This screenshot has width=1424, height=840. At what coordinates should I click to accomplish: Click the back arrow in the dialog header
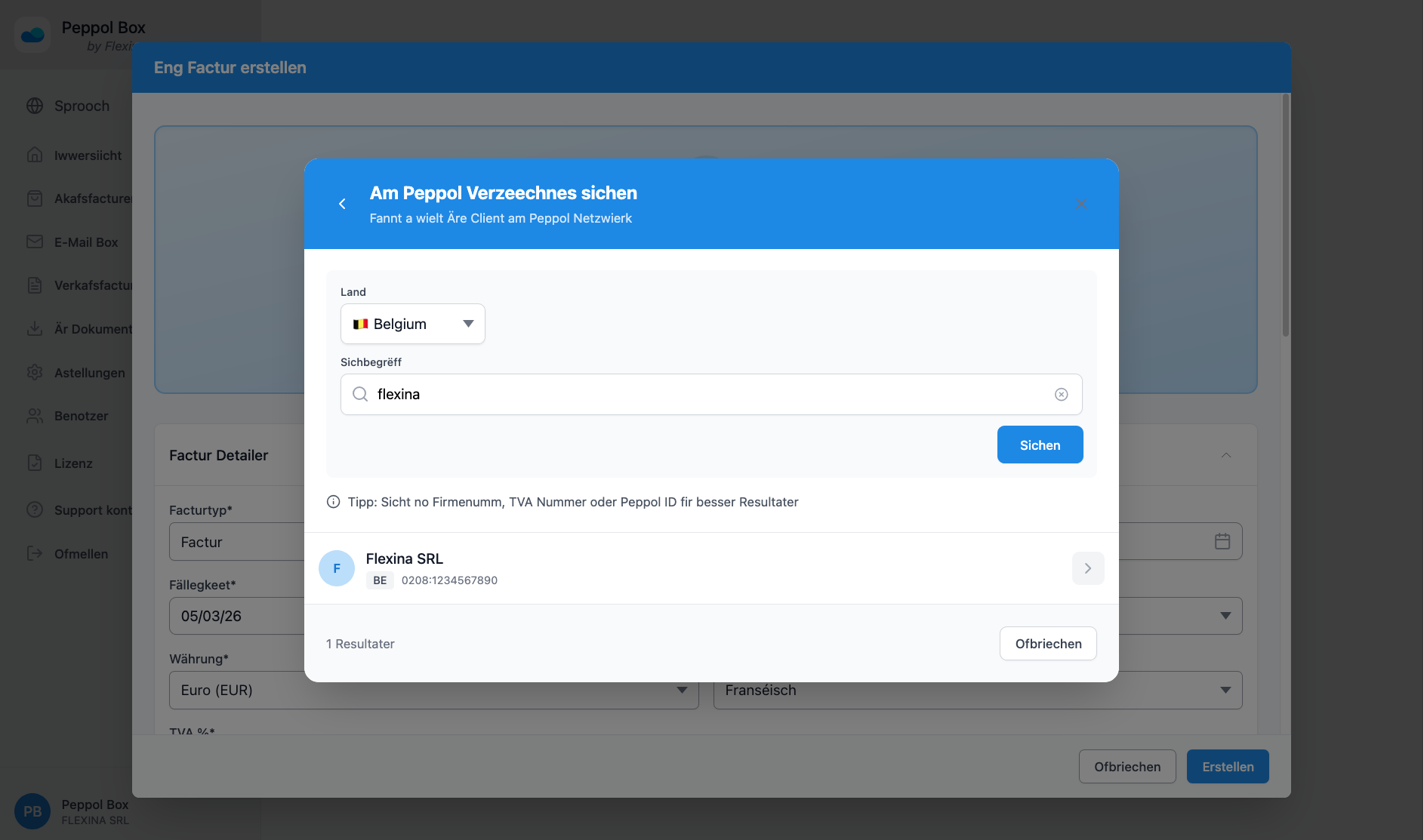[x=342, y=203]
